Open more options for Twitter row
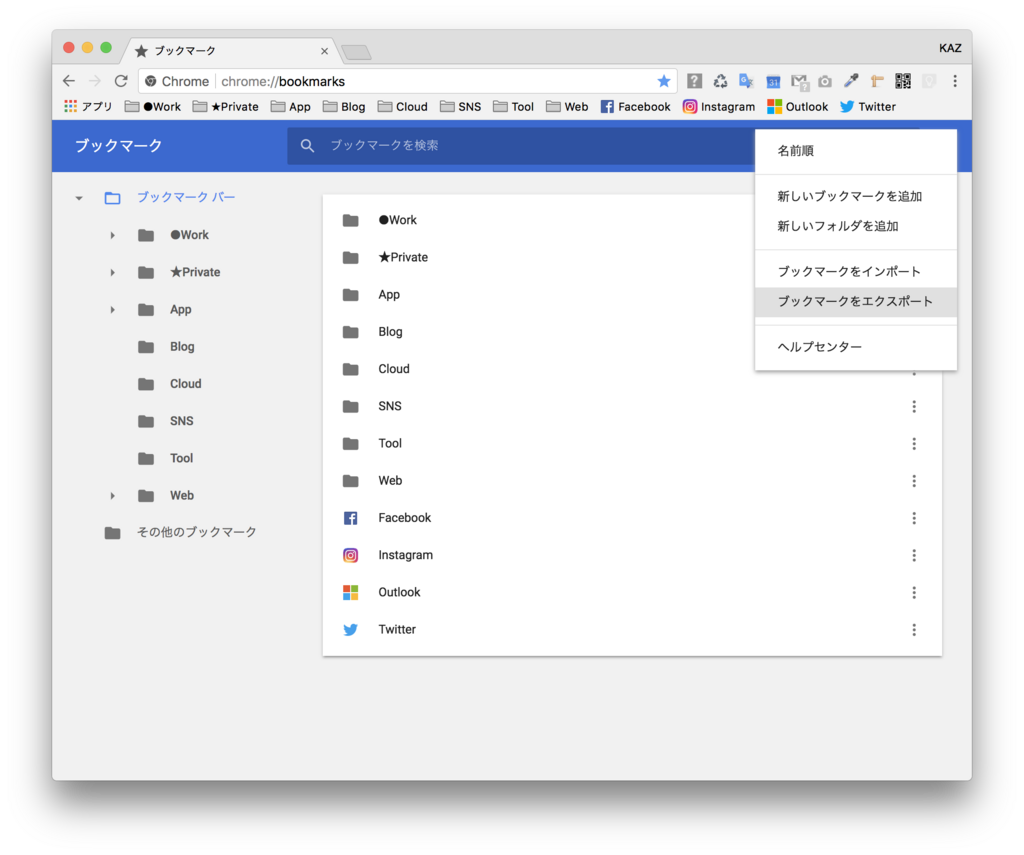This screenshot has height=855, width=1024. (914, 630)
